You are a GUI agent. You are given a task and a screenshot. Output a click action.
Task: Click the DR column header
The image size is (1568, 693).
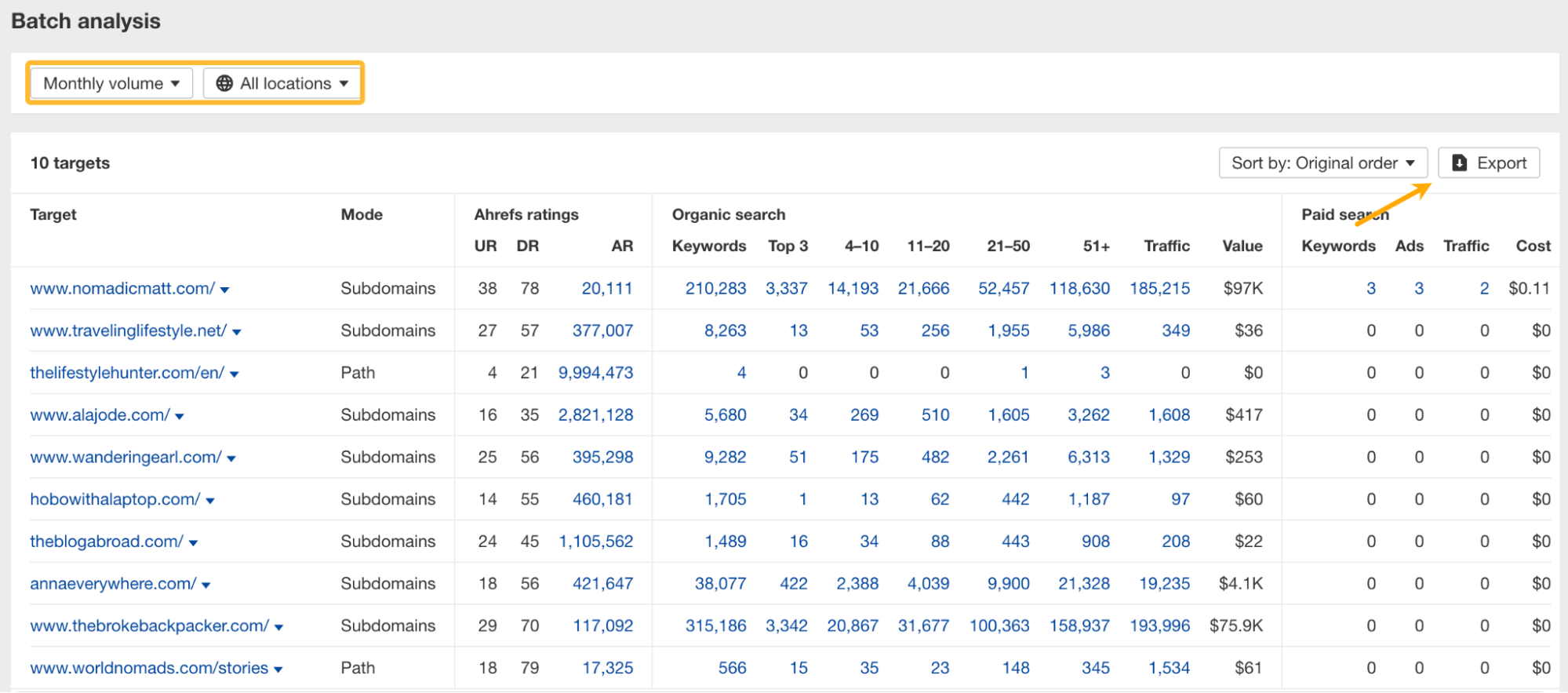coord(527,246)
